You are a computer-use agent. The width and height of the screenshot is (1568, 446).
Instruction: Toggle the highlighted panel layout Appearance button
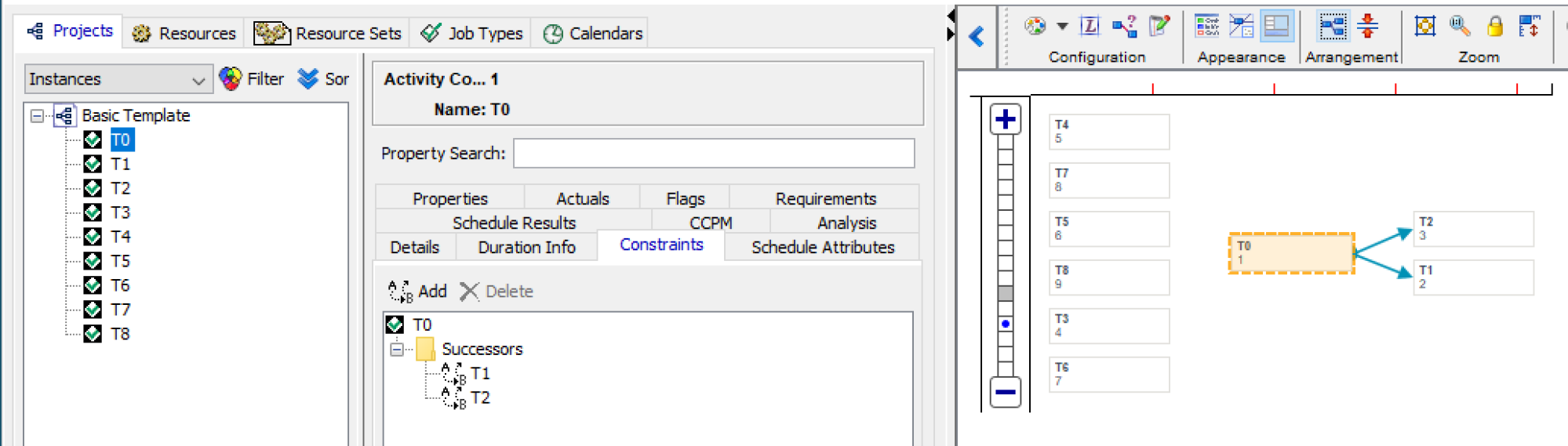point(1276,27)
